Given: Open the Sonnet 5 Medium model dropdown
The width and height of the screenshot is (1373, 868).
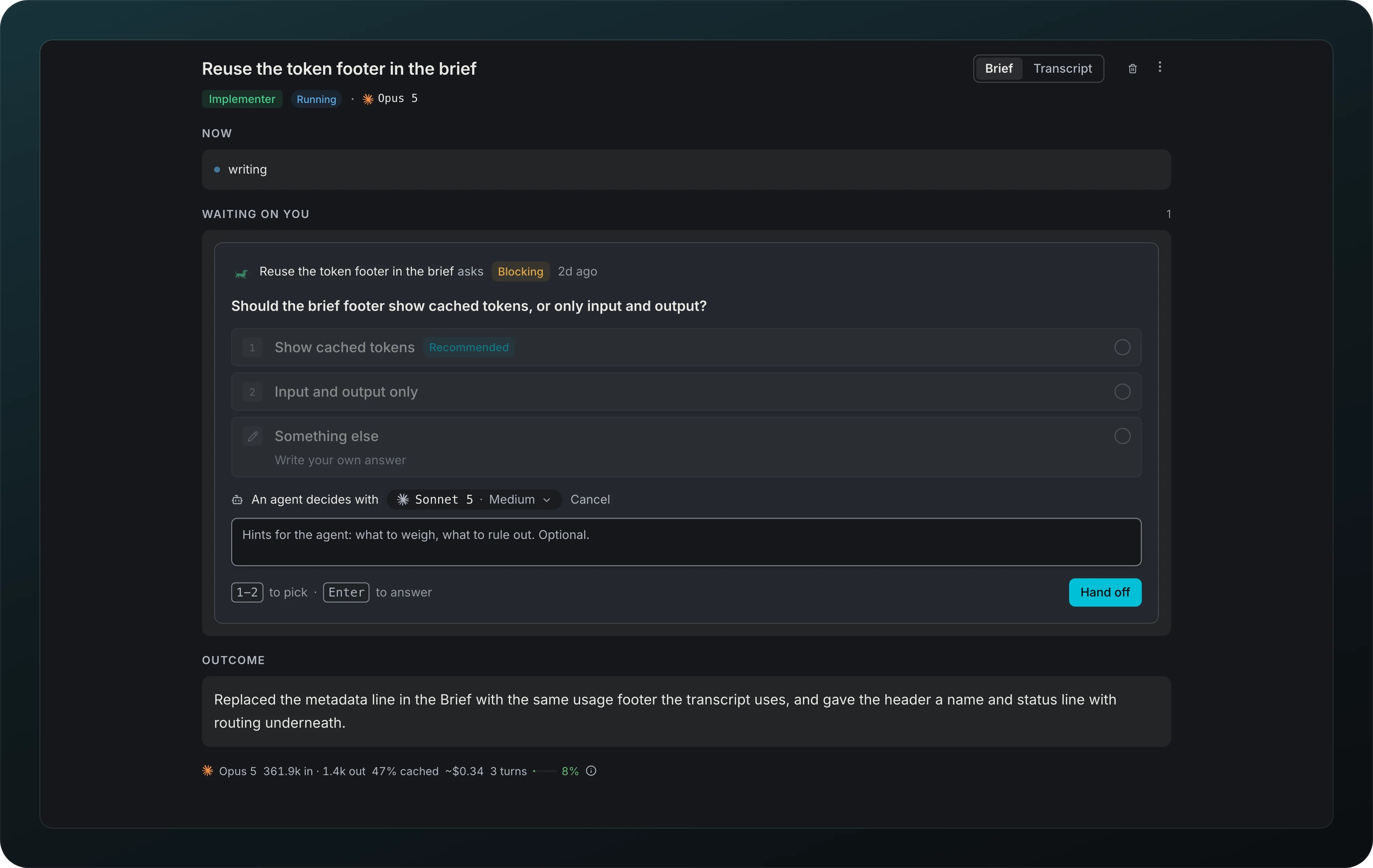Looking at the screenshot, I should pyautogui.click(x=474, y=499).
